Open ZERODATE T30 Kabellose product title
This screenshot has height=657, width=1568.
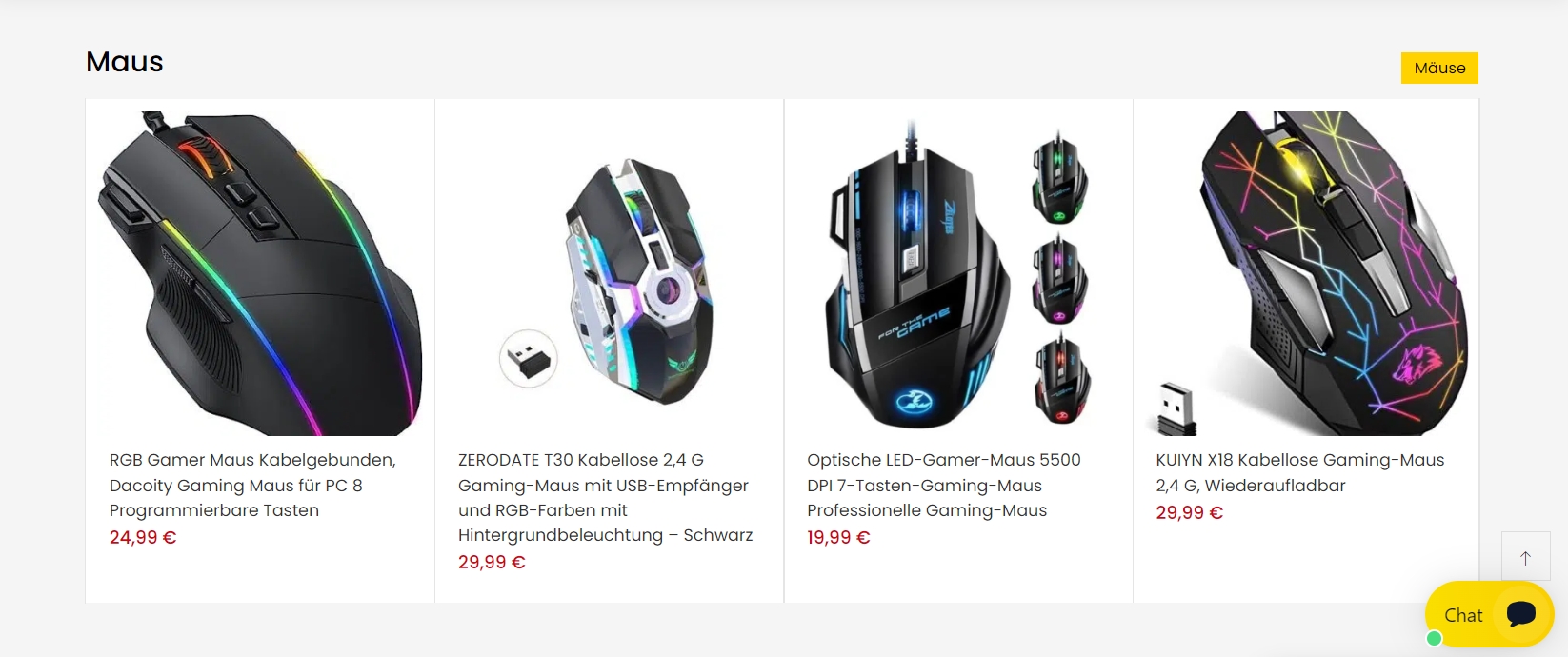point(605,497)
